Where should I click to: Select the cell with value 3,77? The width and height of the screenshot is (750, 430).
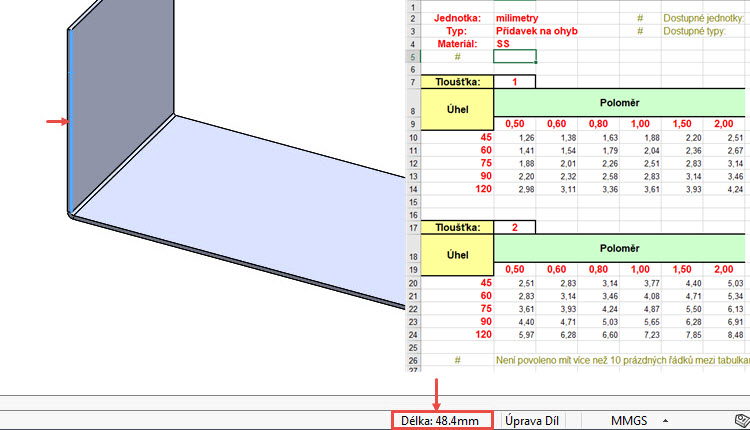tap(640, 283)
